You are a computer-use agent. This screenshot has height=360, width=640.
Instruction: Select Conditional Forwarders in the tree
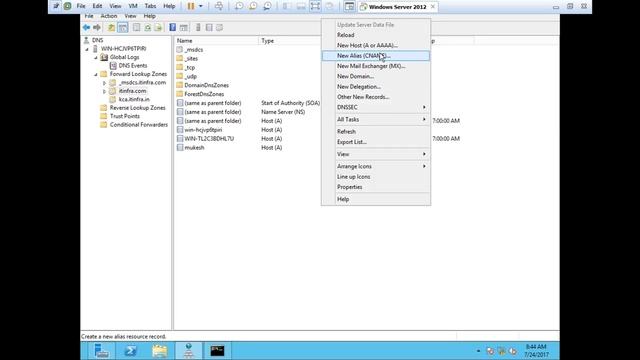pos(139,125)
